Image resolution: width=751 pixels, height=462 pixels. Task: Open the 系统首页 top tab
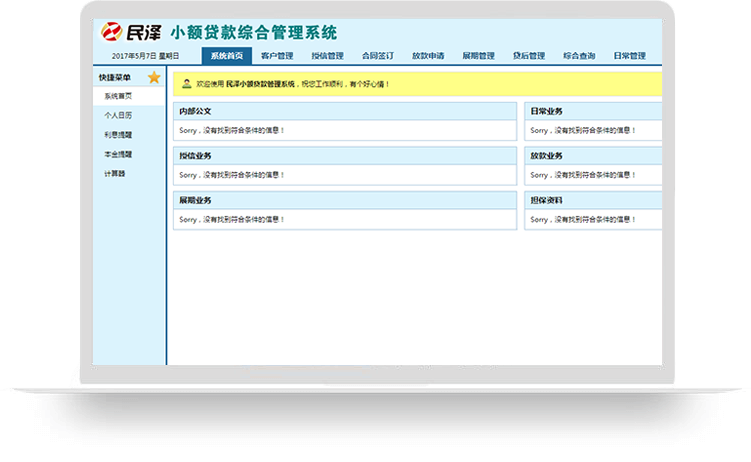point(227,56)
